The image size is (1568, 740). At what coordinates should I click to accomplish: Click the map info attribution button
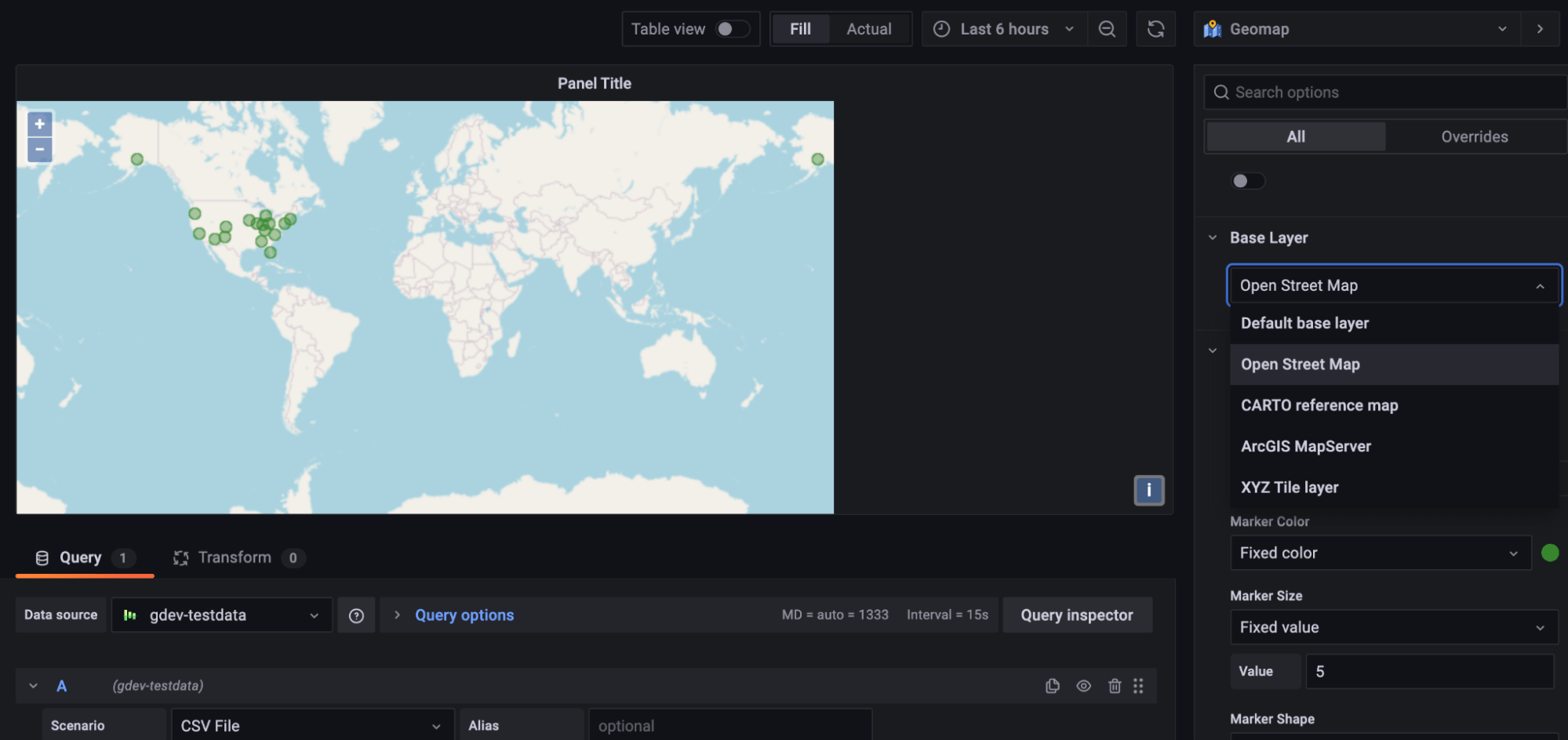click(x=1148, y=491)
